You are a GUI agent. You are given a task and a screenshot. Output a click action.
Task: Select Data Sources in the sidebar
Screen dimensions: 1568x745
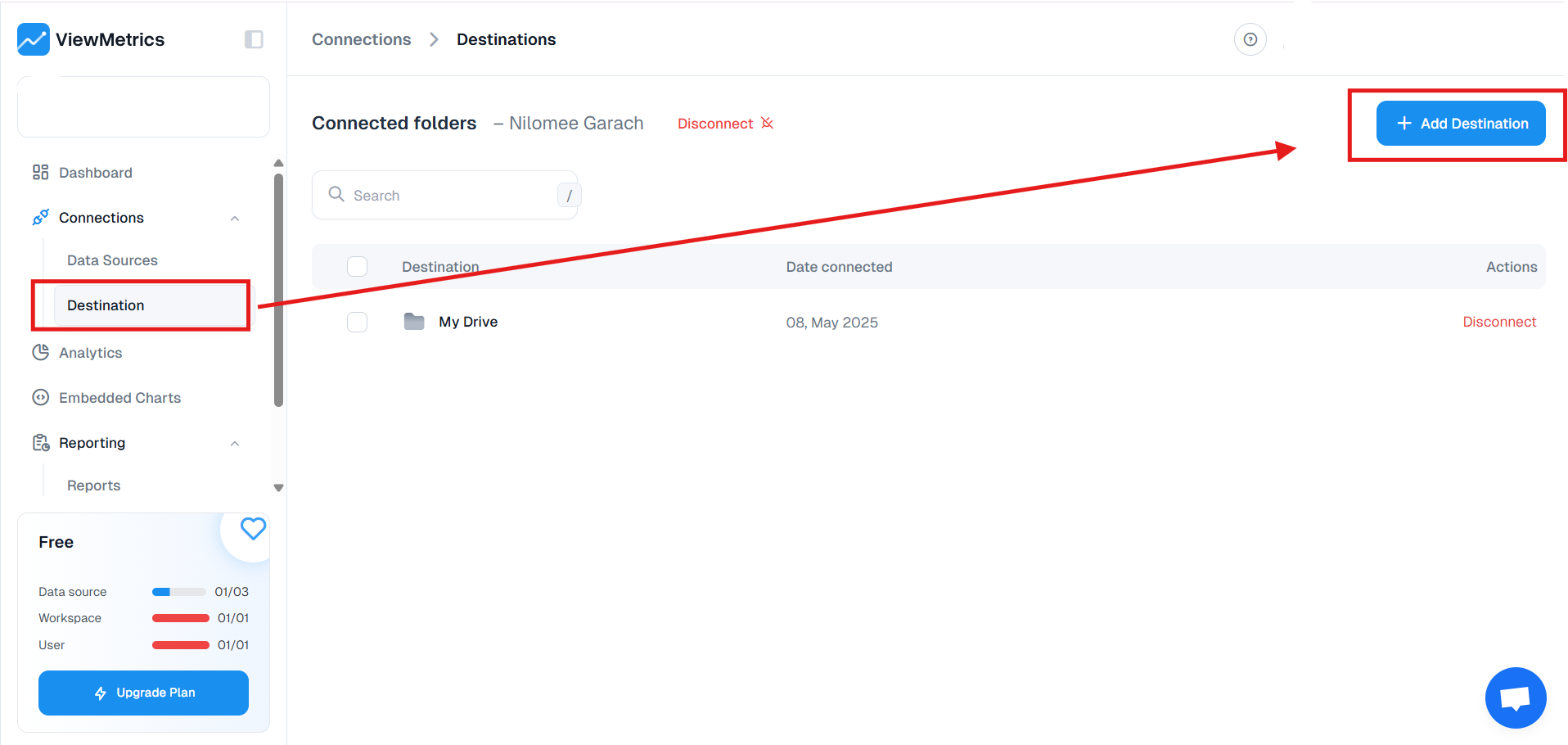(112, 260)
